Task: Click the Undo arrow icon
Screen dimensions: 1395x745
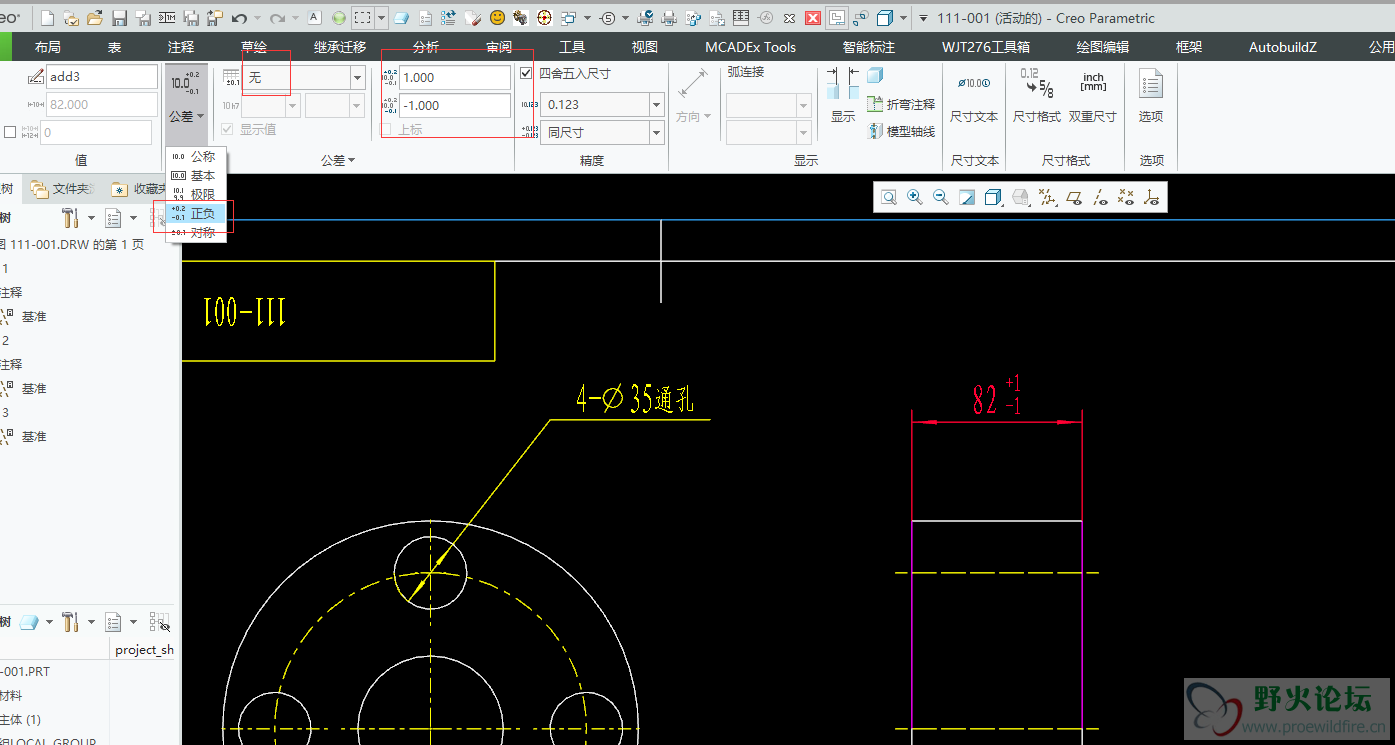Action: coord(239,18)
